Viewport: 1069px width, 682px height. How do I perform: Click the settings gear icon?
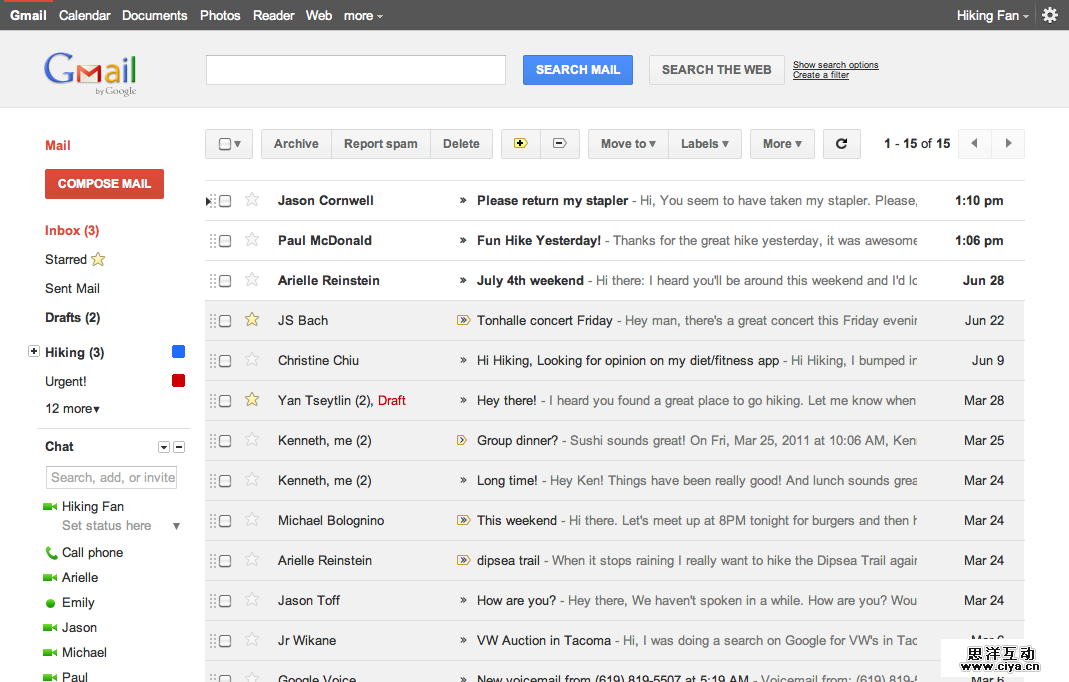[x=1049, y=15]
